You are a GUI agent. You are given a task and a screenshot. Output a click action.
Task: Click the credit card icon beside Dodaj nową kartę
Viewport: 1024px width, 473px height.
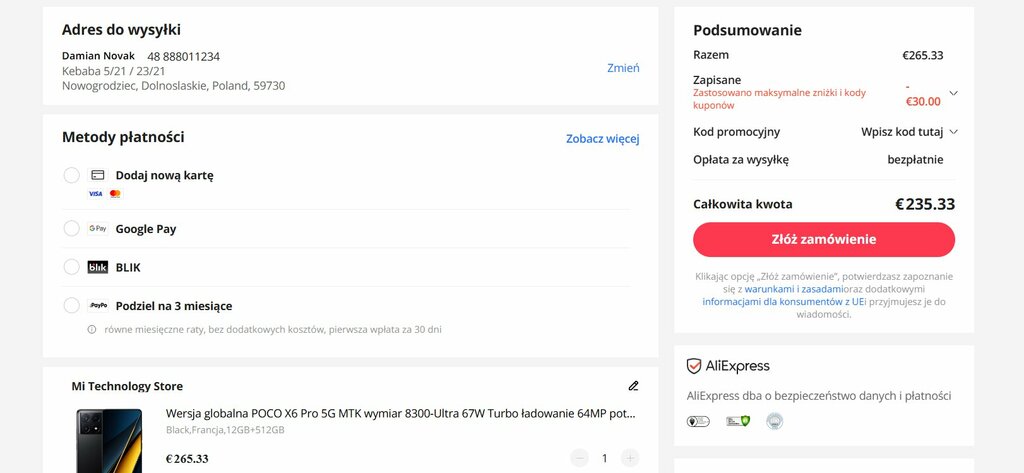[x=97, y=175]
